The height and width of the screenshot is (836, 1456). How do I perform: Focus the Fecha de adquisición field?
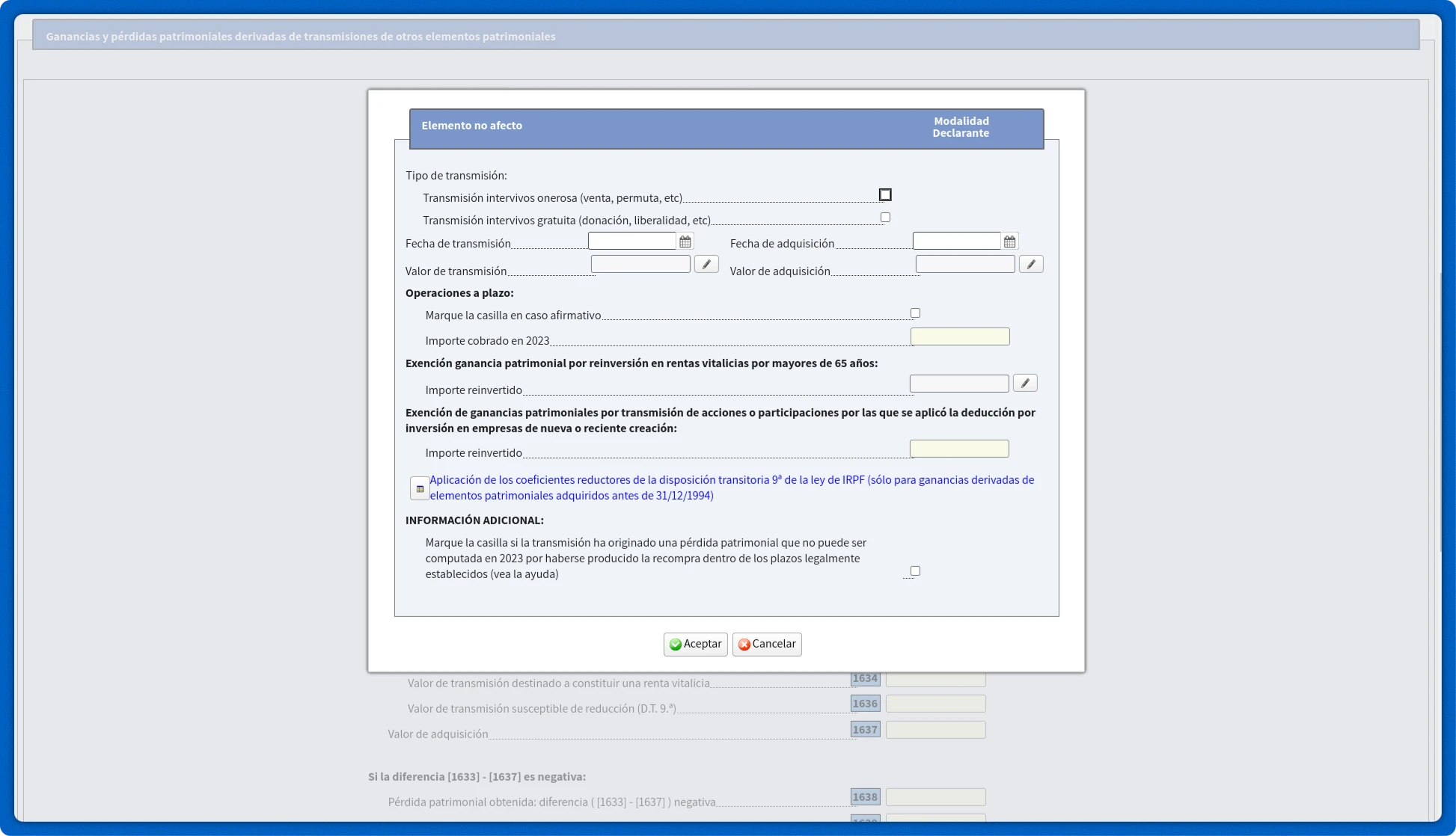point(956,241)
